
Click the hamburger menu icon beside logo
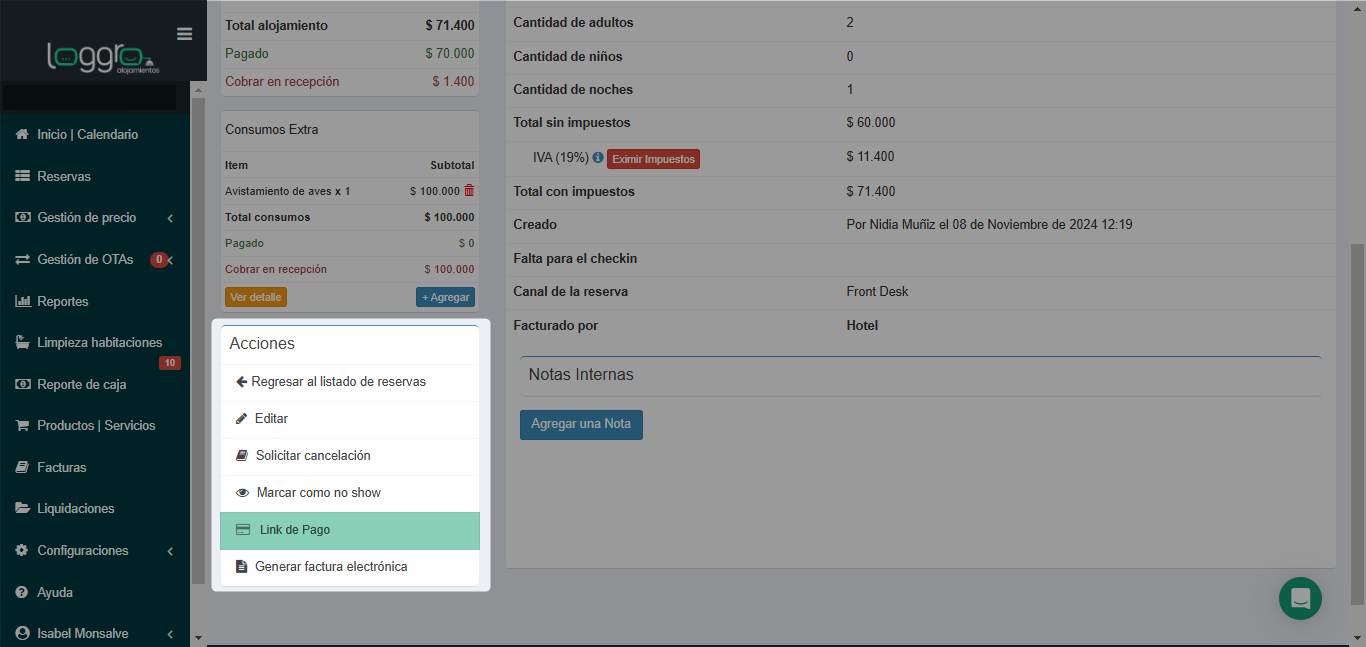tap(184, 34)
